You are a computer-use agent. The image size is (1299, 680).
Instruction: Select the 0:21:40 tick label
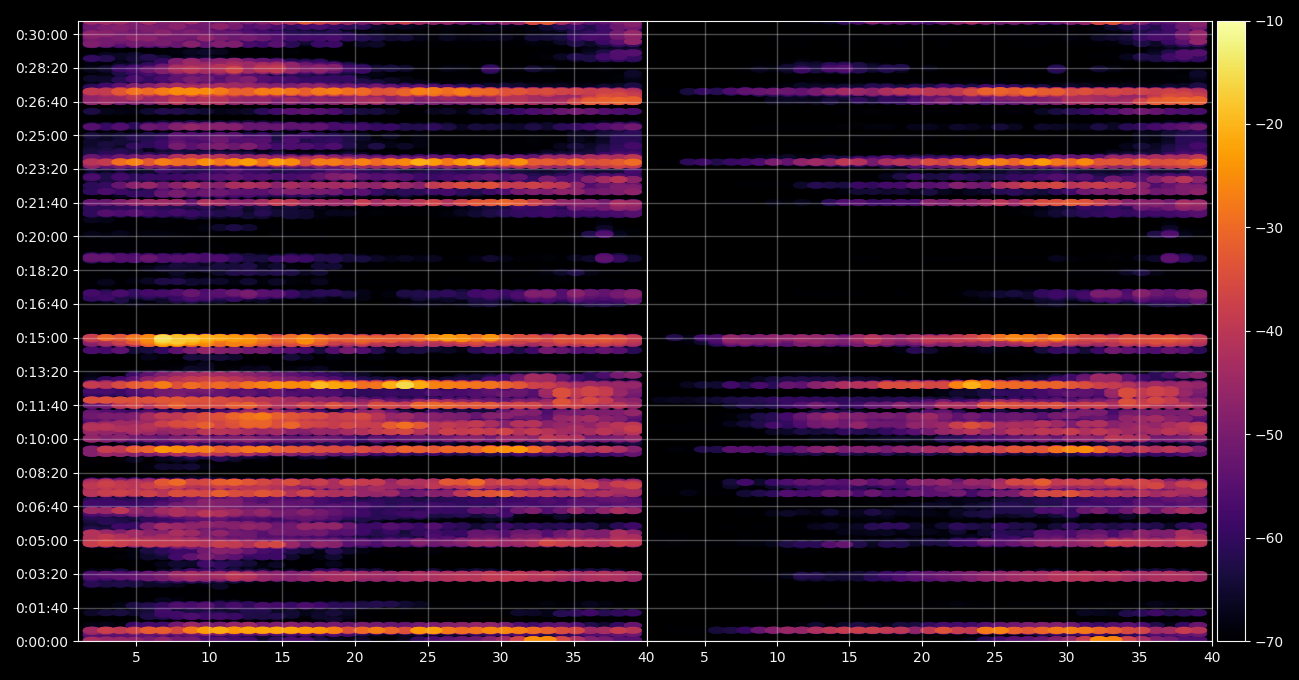42,203
